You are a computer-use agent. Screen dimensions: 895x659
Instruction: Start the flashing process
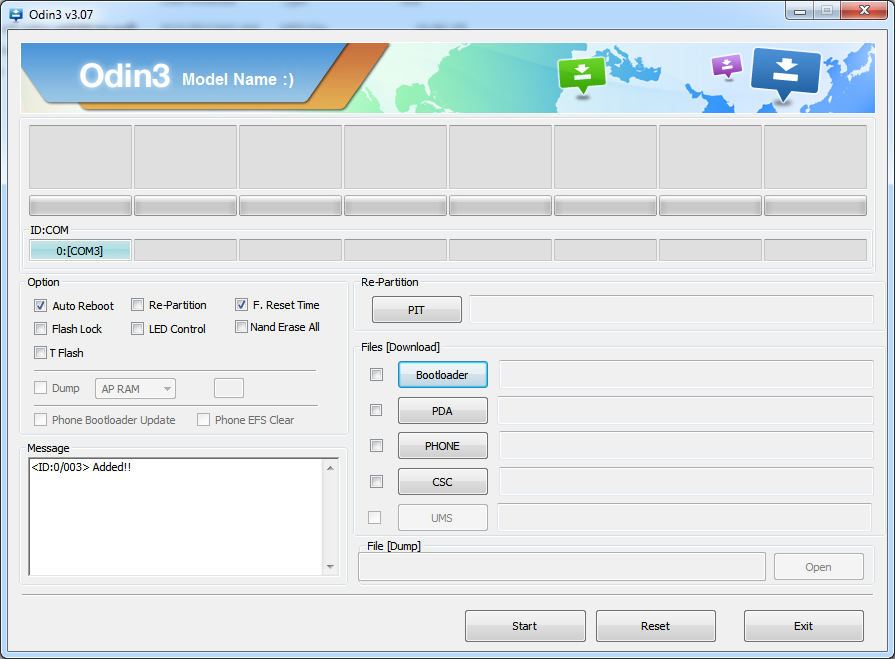click(x=525, y=626)
